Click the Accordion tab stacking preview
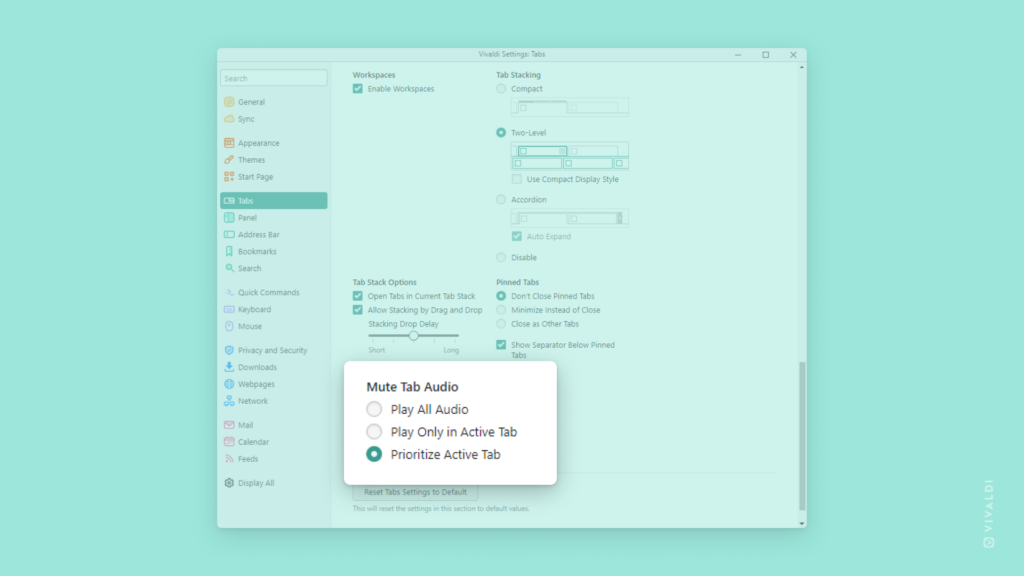This screenshot has height=576, width=1024. (570, 218)
